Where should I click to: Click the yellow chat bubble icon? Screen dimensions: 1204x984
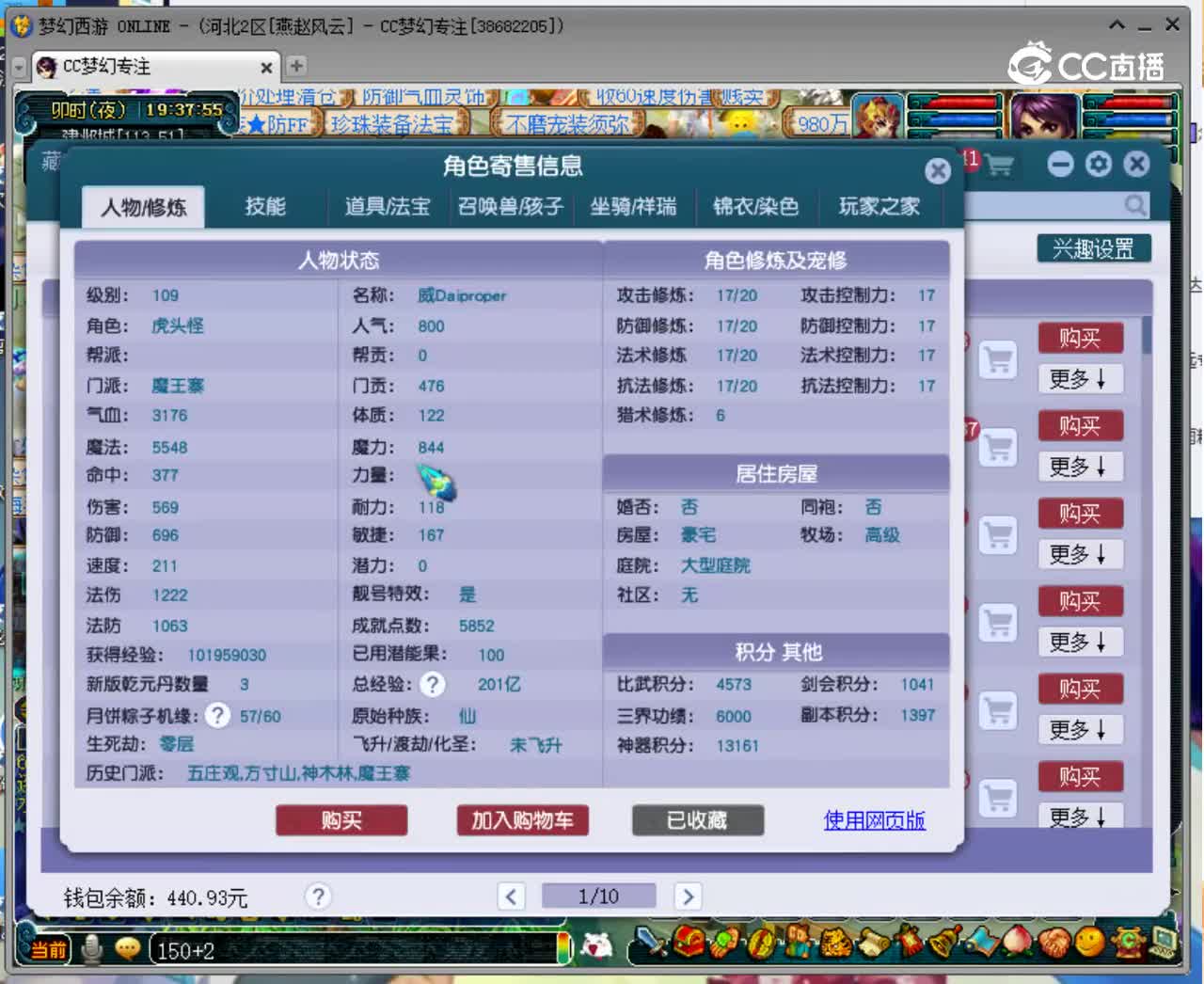(128, 949)
